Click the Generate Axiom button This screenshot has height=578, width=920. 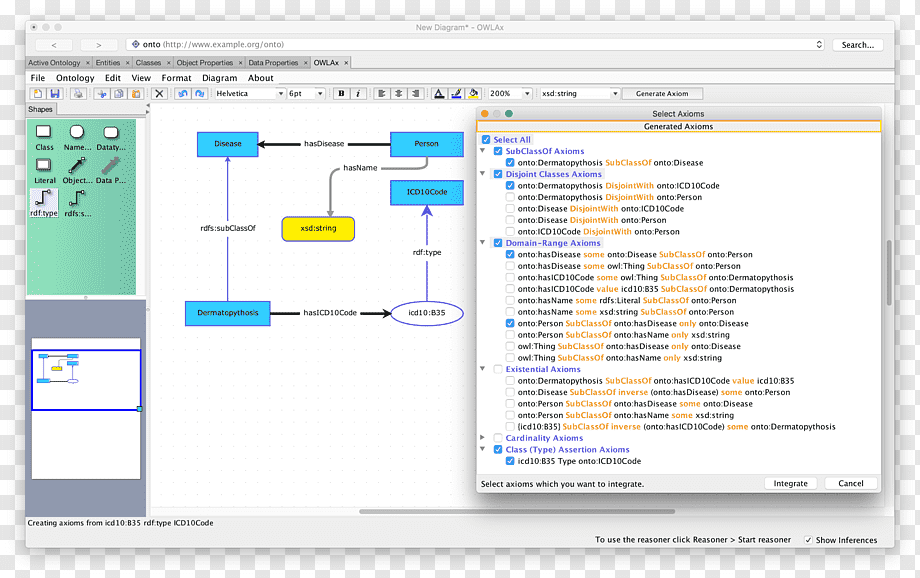[662, 93]
